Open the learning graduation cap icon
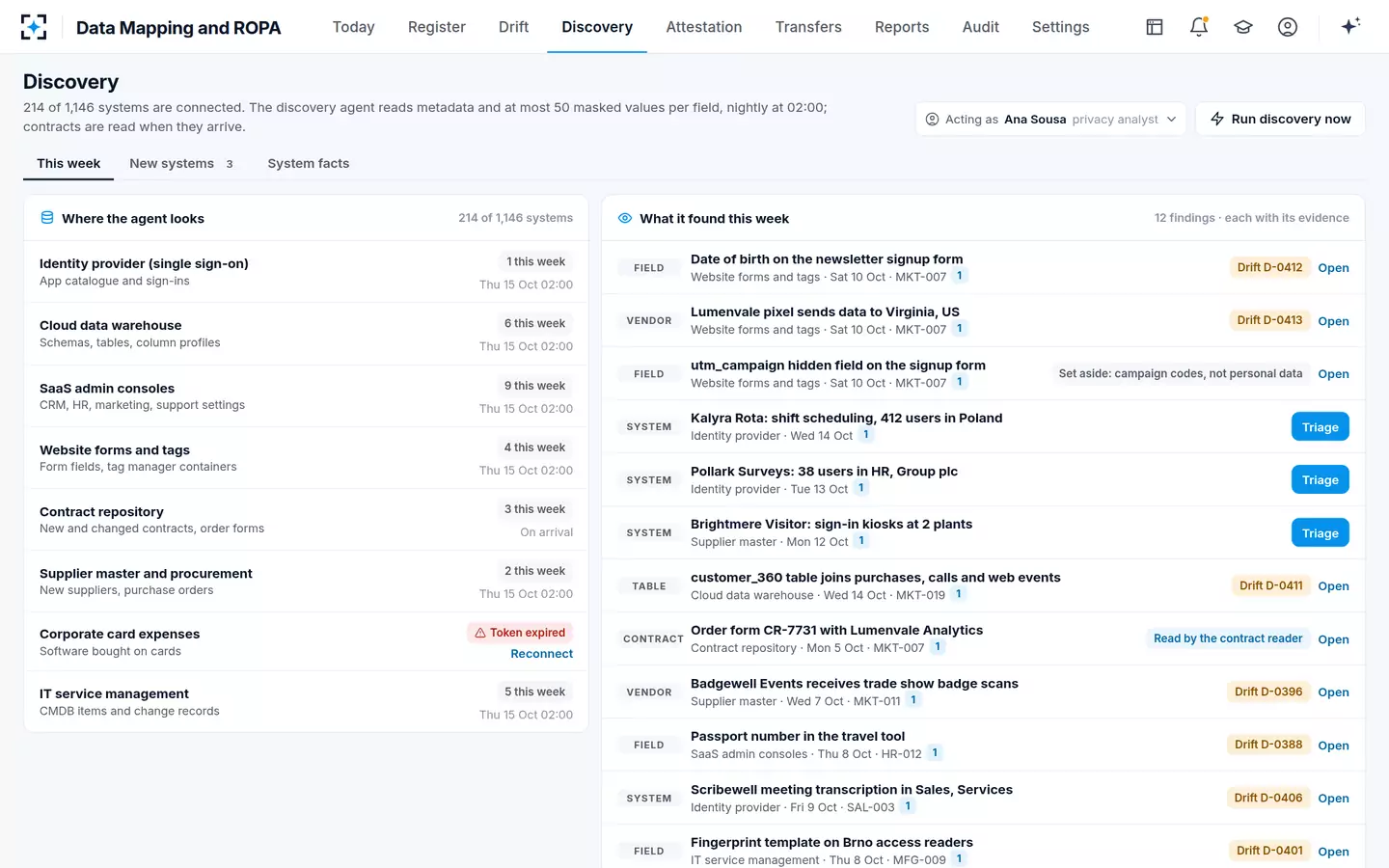This screenshot has width=1389, height=868. [x=1243, y=27]
